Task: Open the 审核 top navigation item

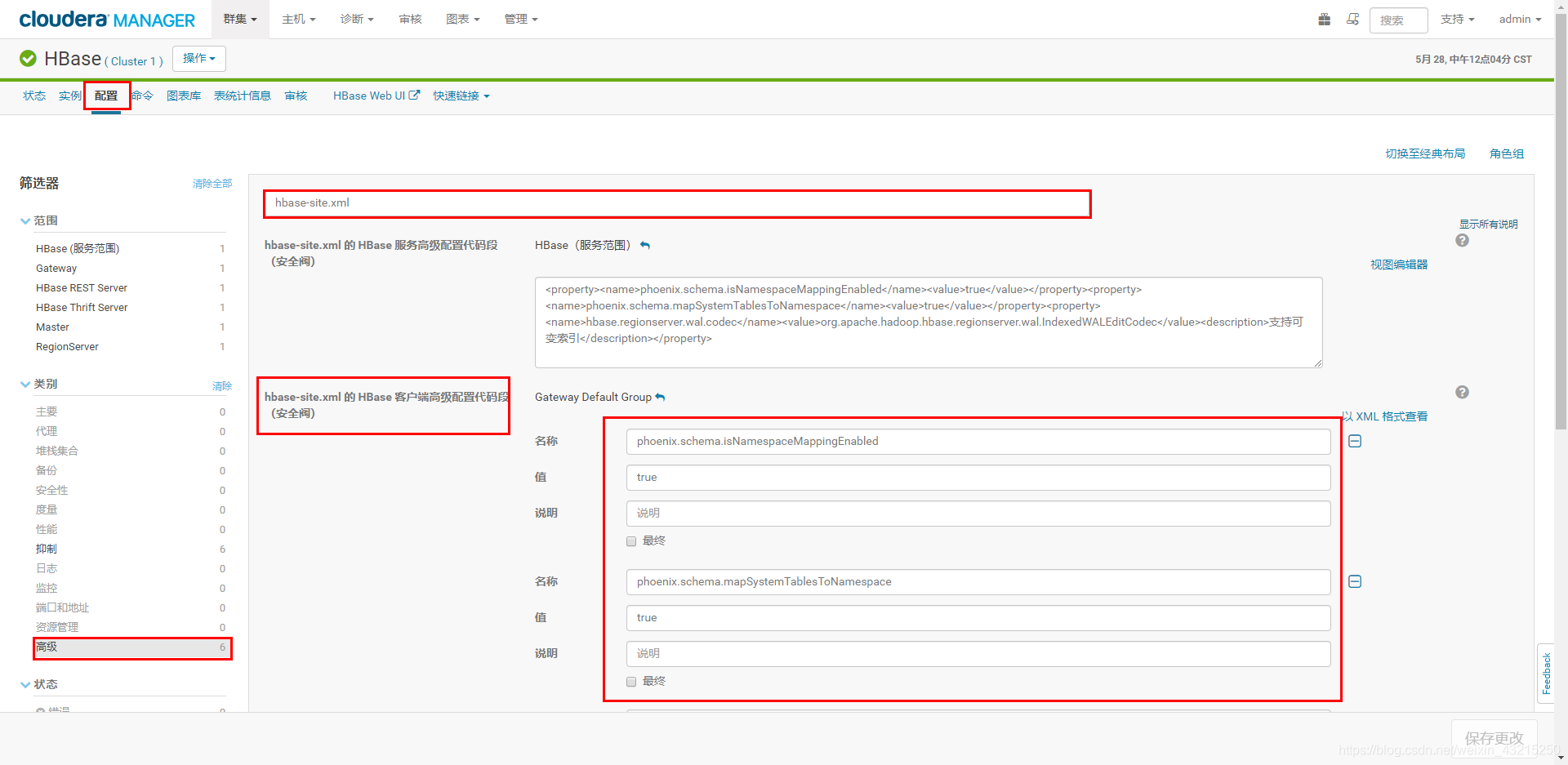Action: pyautogui.click(x=410, y=19)
